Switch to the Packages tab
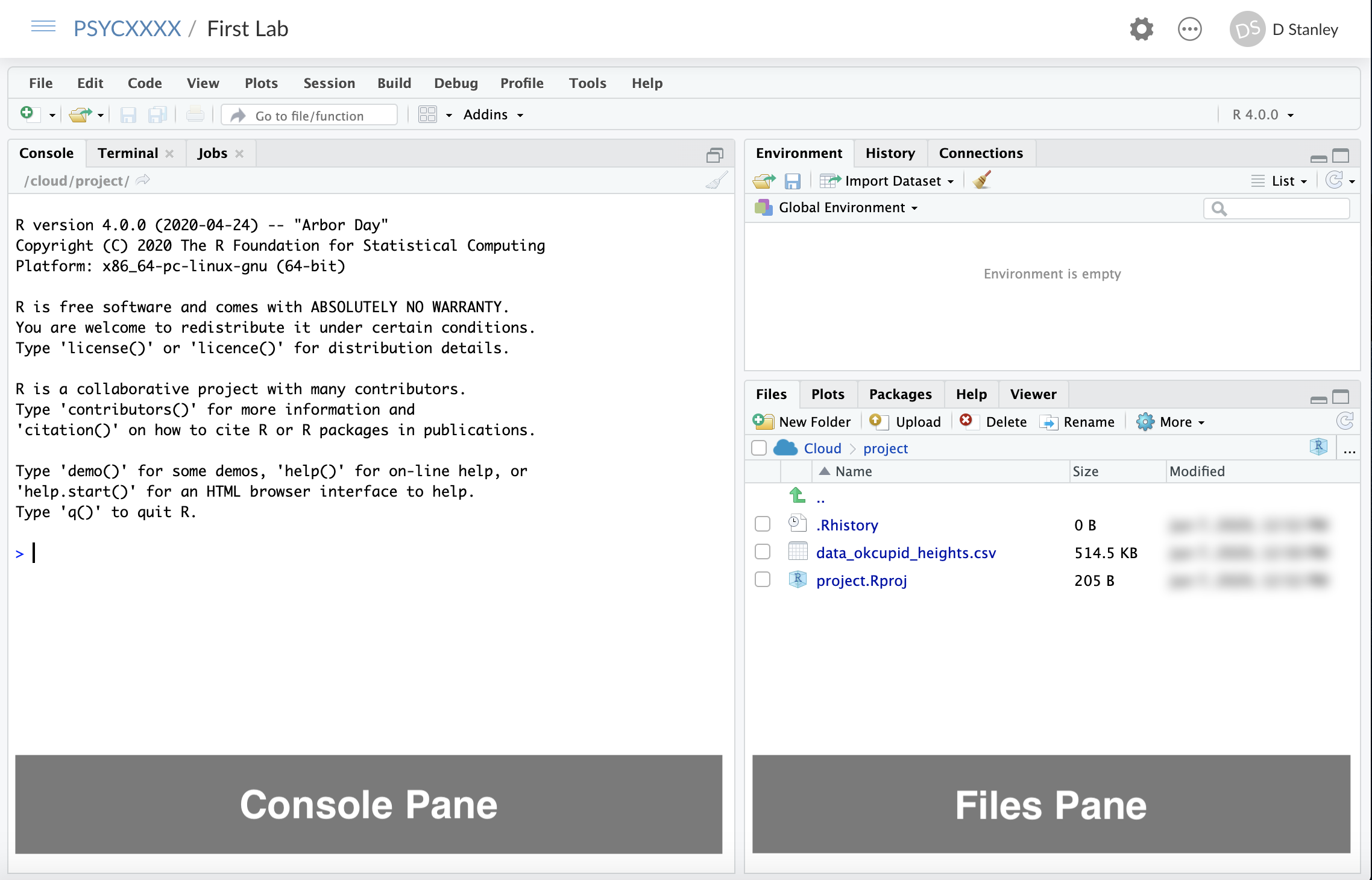Screen dimensions: 1372x880 [x=900, y=394]
